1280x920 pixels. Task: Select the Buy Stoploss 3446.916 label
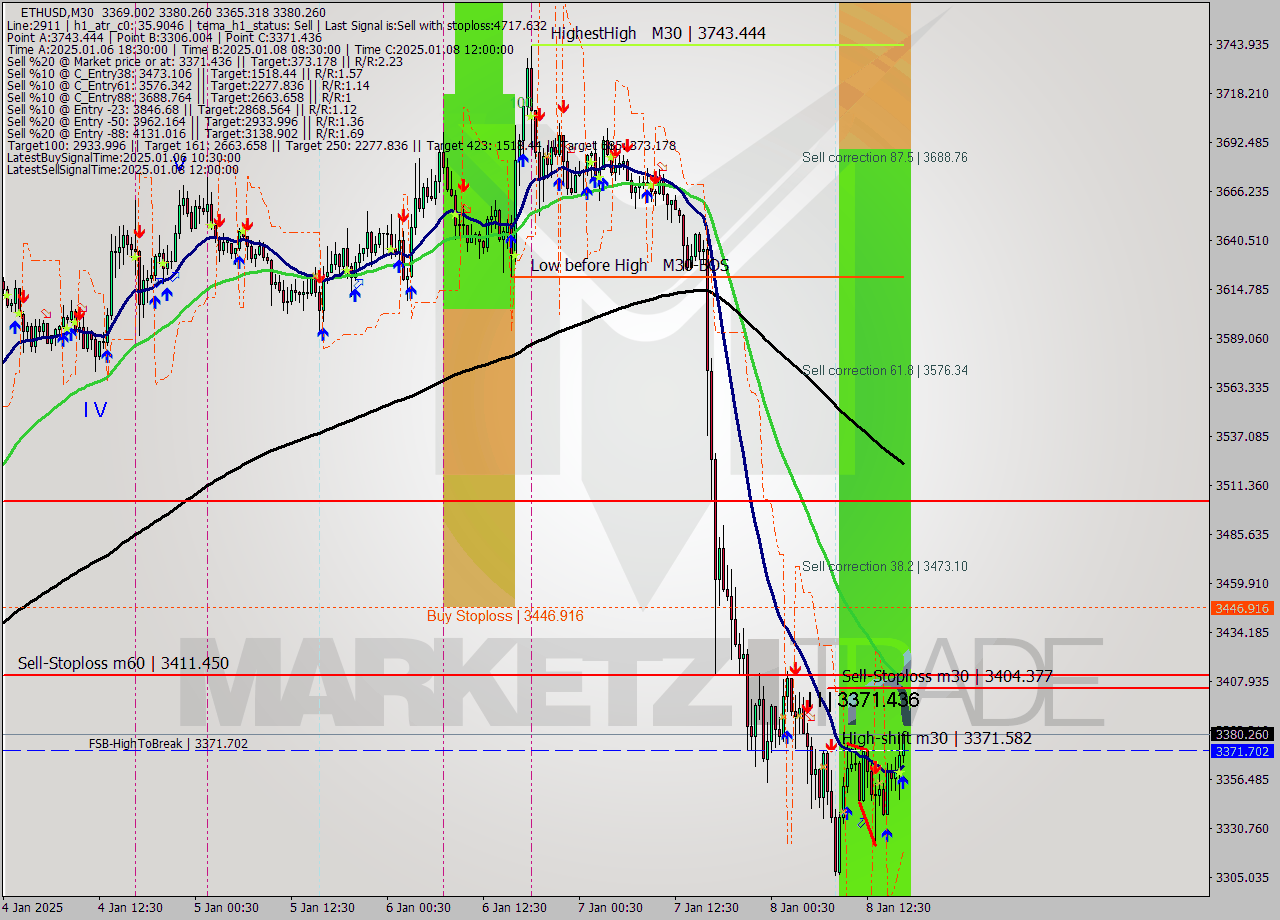pyautogui.click(x=505, y=616)
